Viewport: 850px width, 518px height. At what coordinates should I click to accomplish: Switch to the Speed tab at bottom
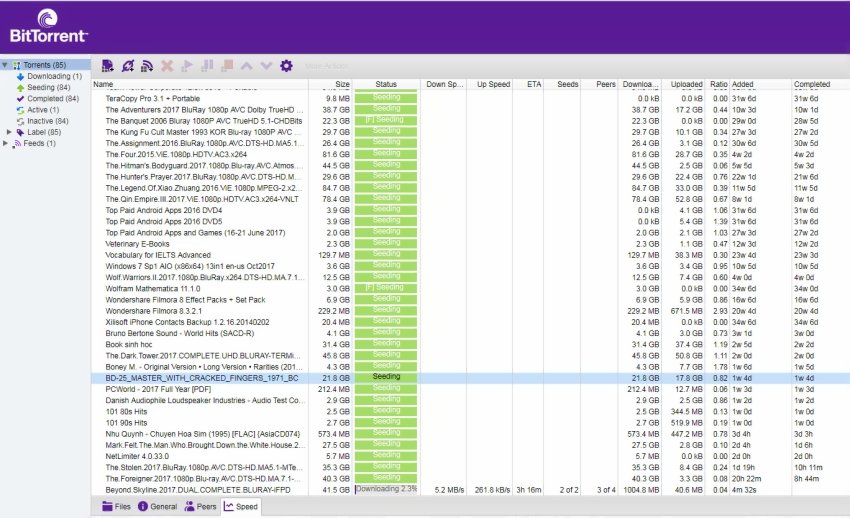pos(241,507)
